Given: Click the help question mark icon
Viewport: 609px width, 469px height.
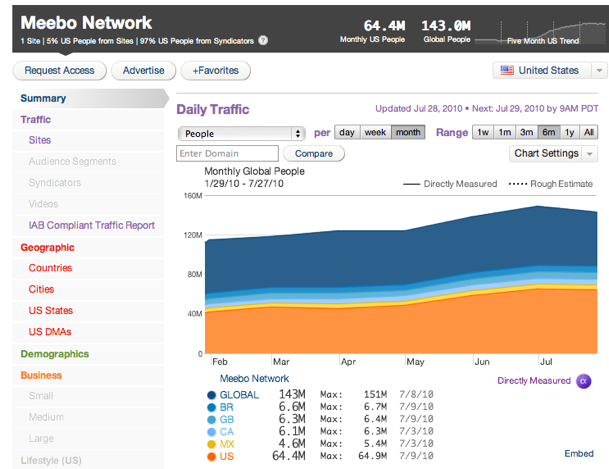Looking at the screenshot, I should click(x=263, y=40).
